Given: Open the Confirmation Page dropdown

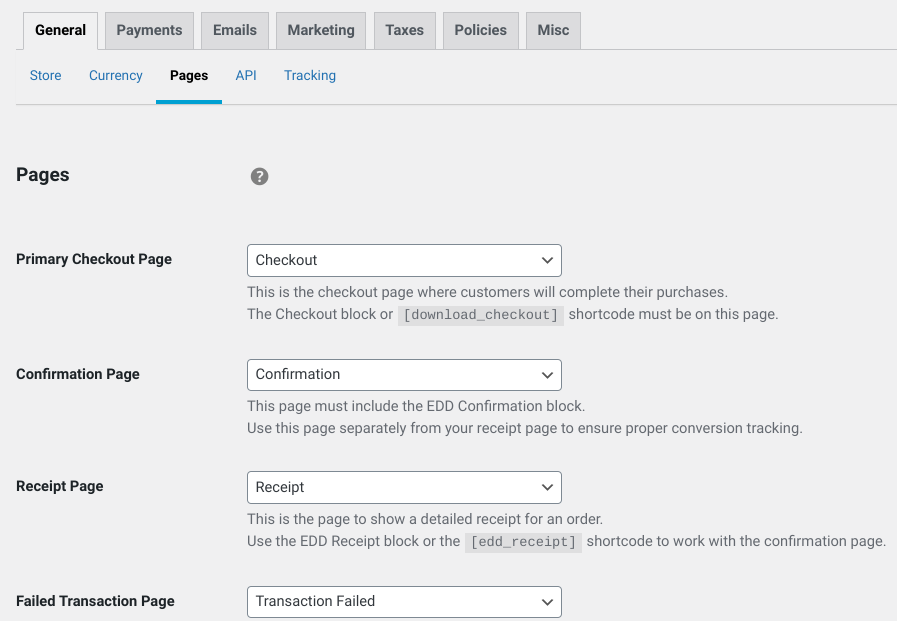Looking at the screenshot, I should point(404,374).
